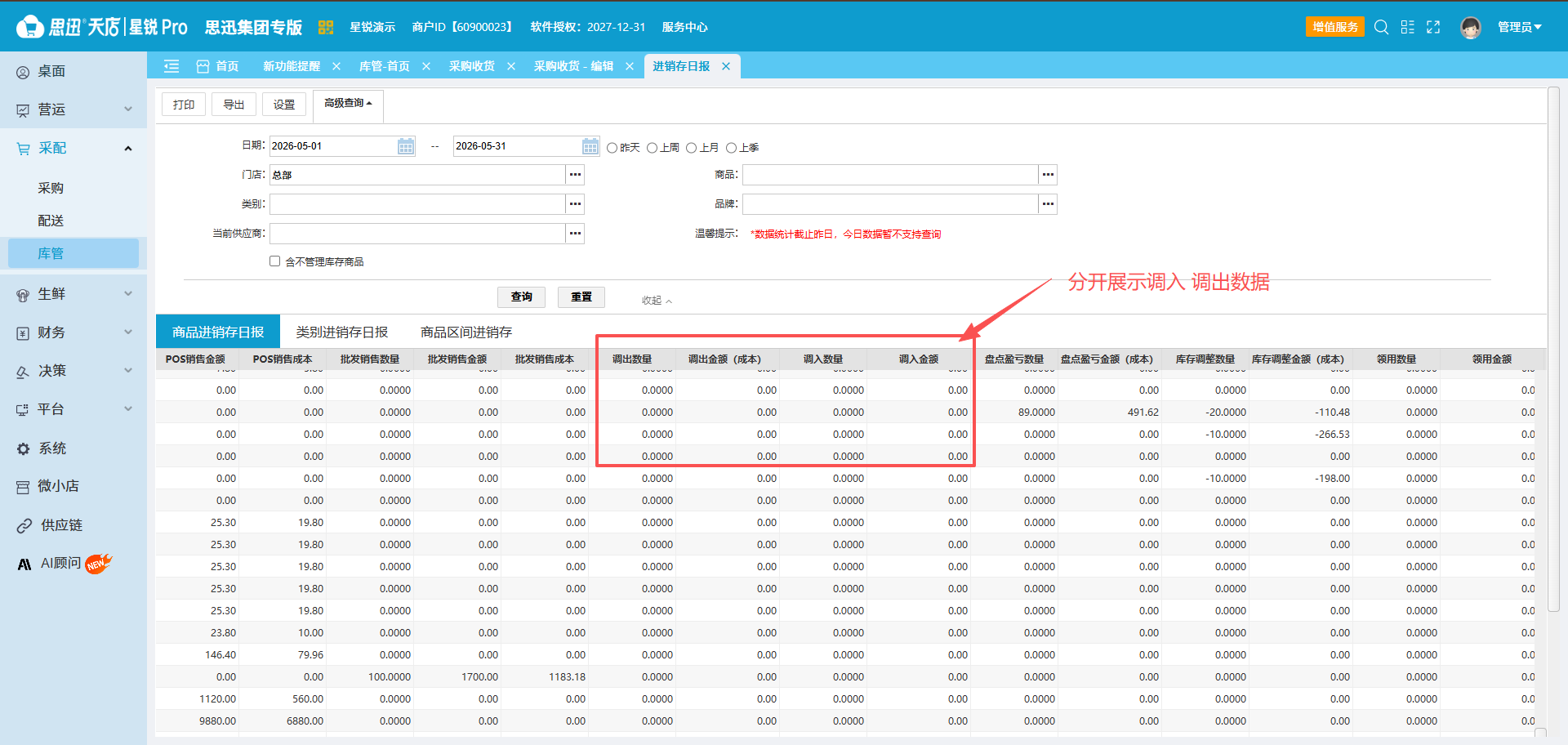Open brand selector ellipsis button

(1049, 204)
